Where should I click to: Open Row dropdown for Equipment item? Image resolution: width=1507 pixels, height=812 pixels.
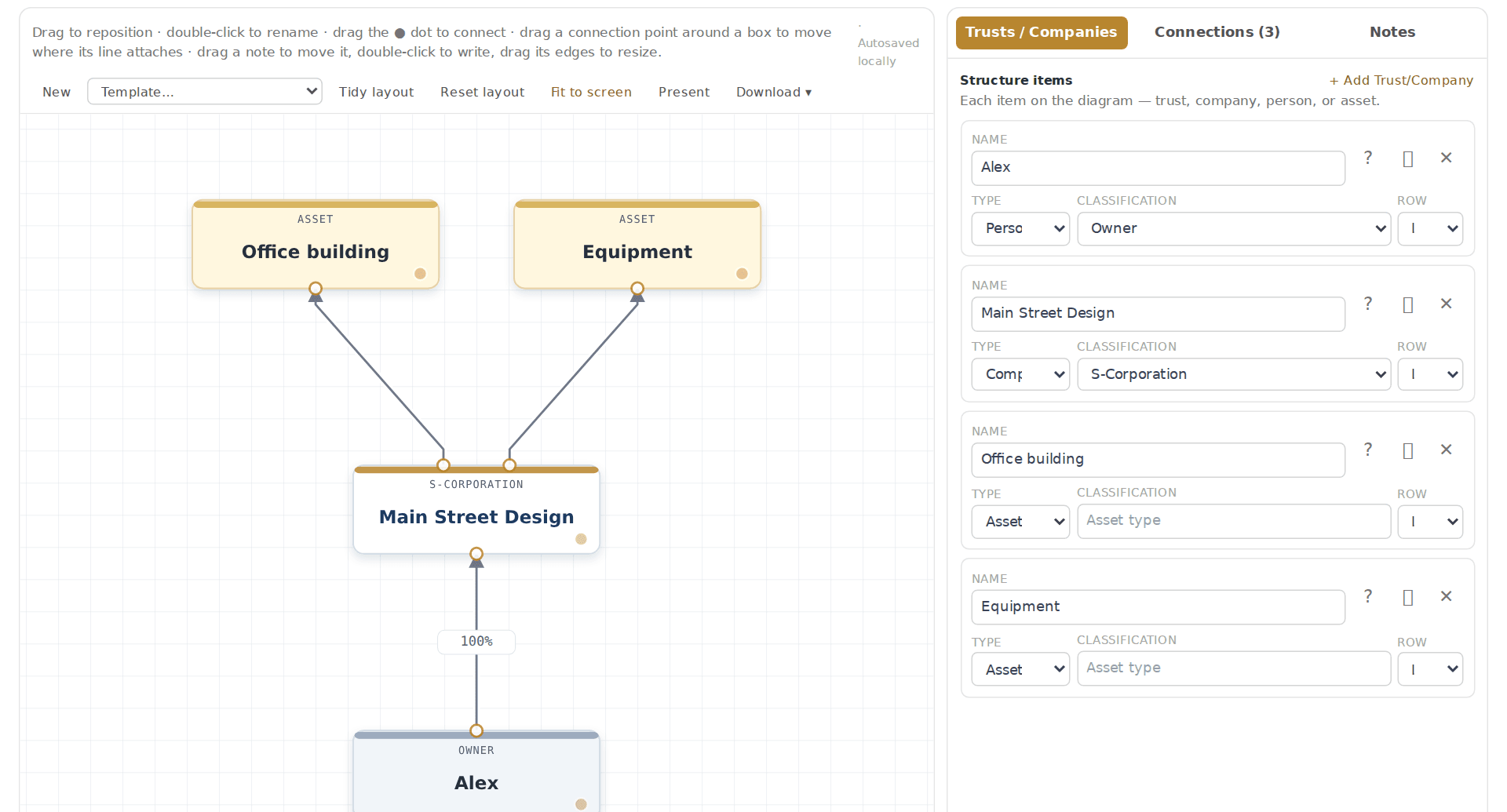(1430, 669)
